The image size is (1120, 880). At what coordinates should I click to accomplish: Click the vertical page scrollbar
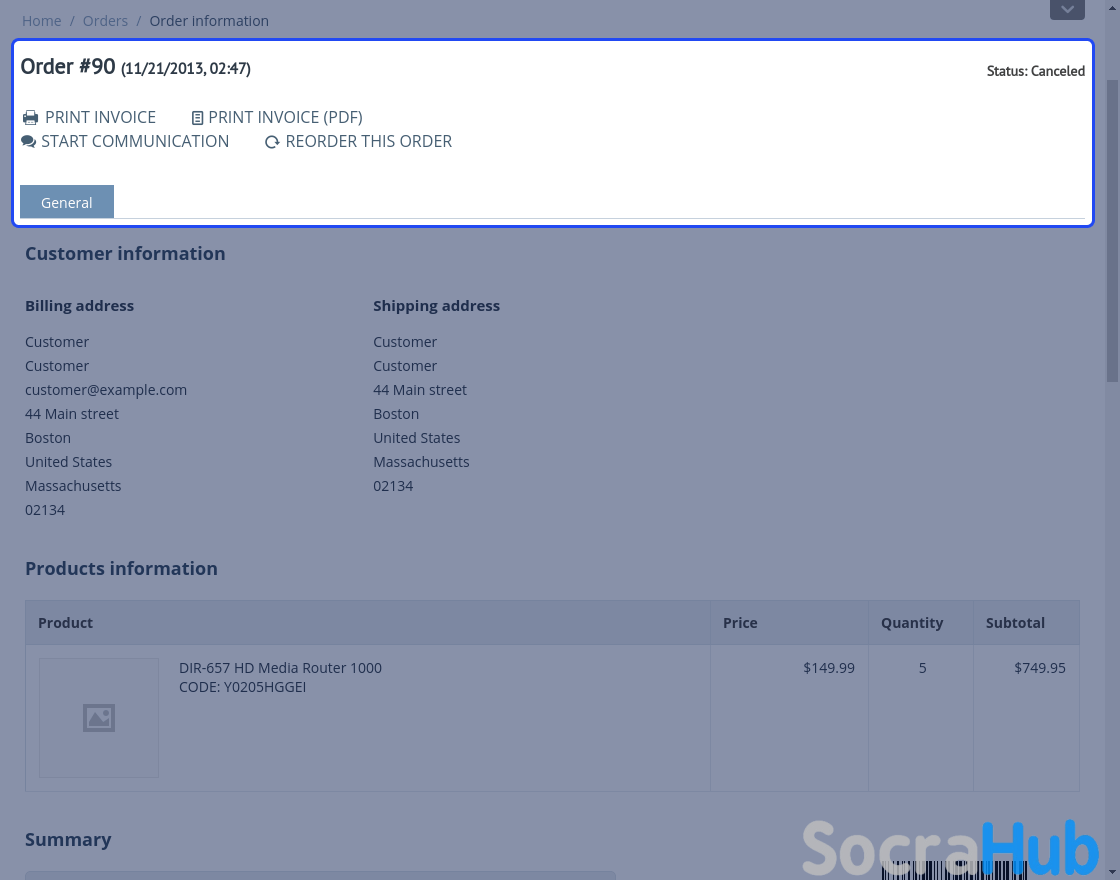[x=1112, y=230]
